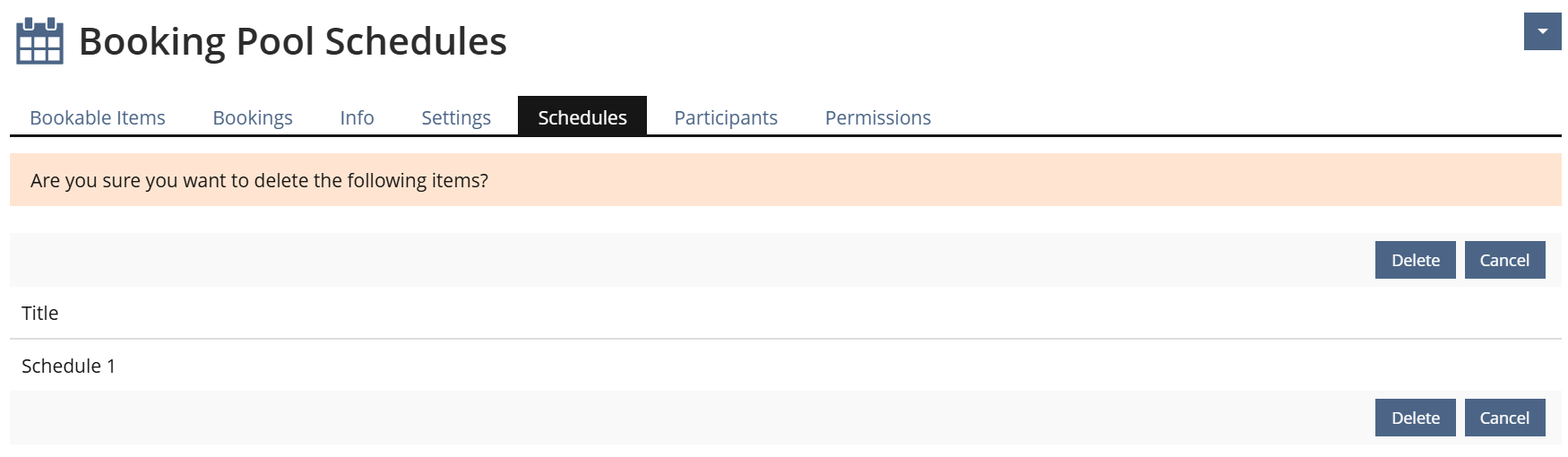1568x457 pixels.
Task: Click the delete confirmation question message
Action: 259,180
